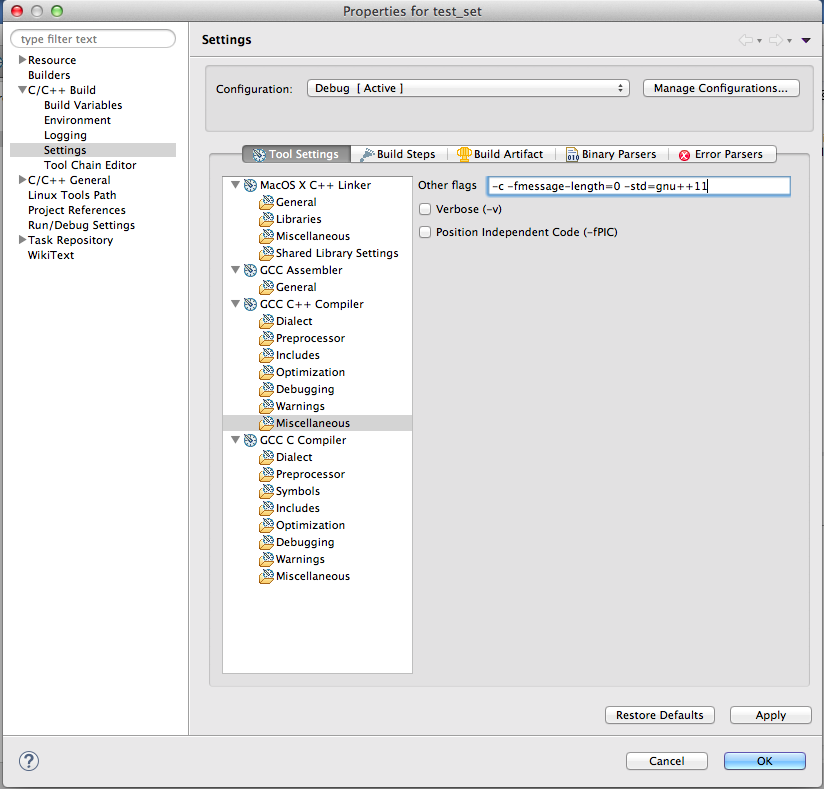Click the Shared Library Settings option icon

267,253
